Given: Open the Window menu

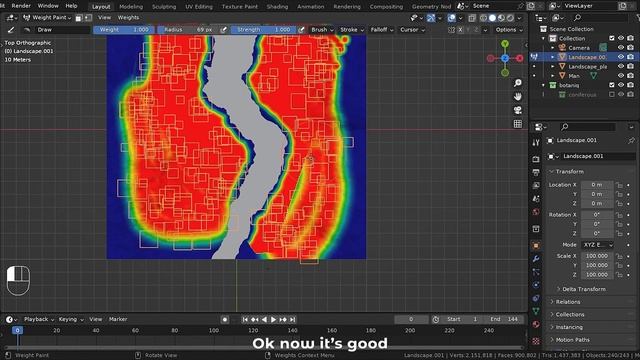Looking at the screenshot, I should click(x=48, y=6).
